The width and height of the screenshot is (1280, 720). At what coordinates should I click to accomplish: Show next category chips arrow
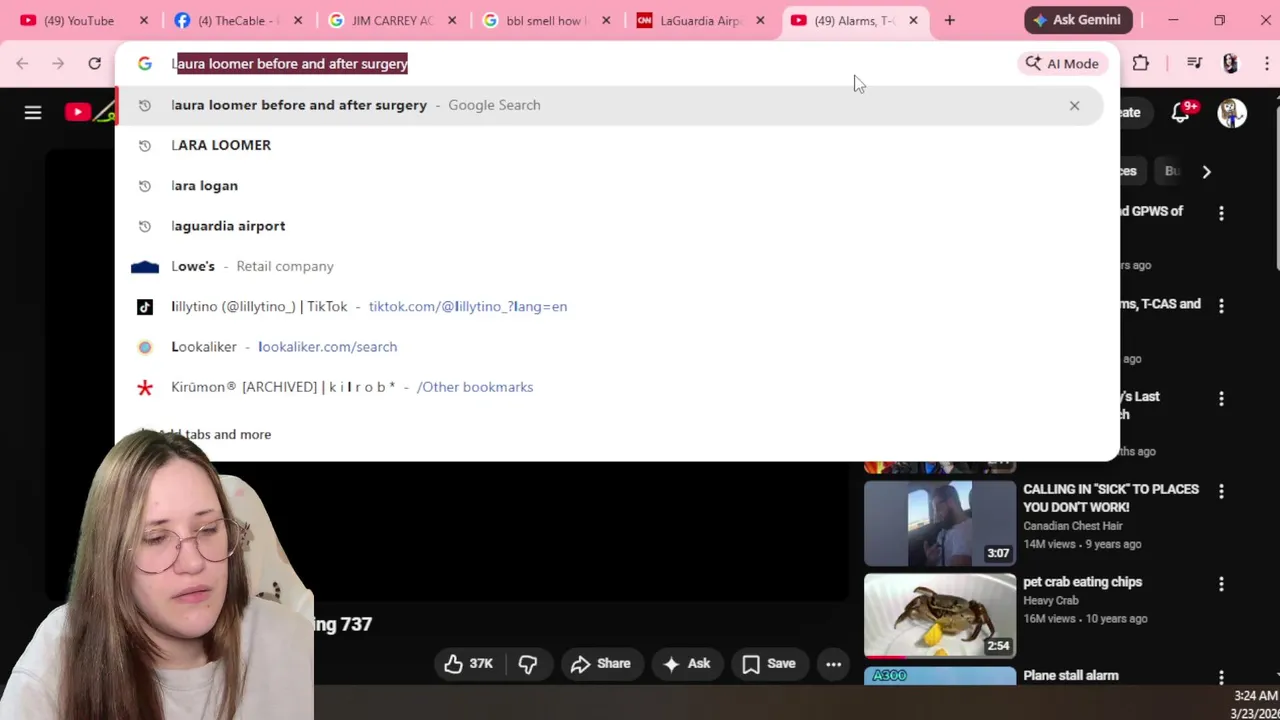tap(1206, 172)
